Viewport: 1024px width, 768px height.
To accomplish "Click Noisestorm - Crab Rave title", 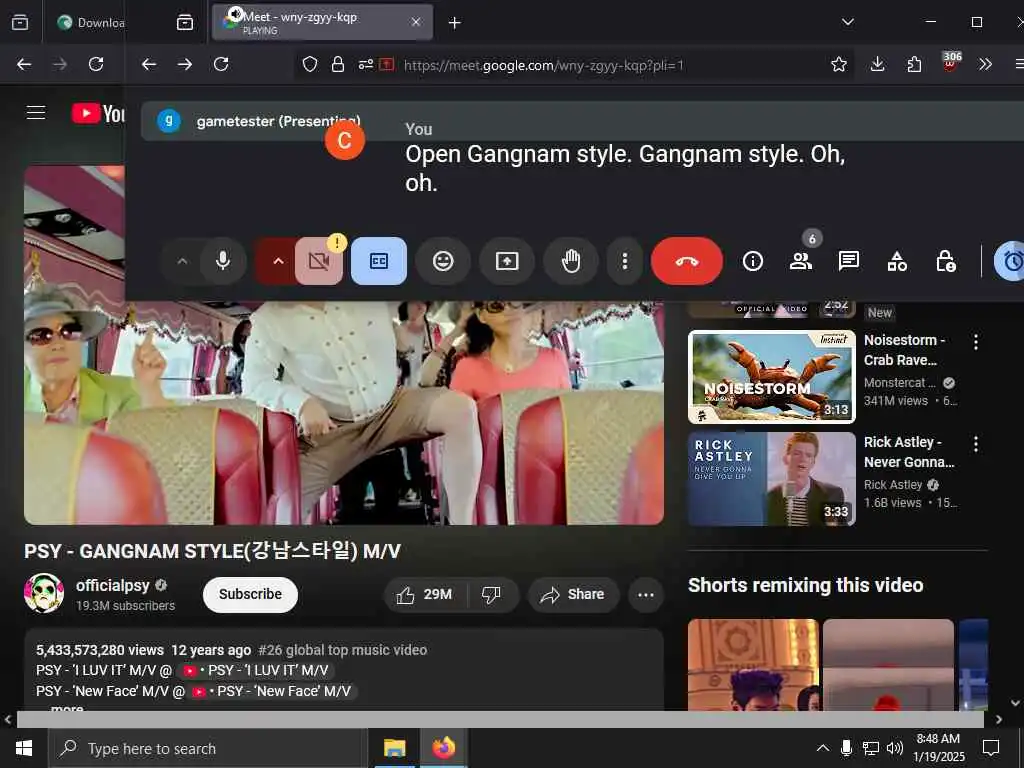I will [904, 350].
